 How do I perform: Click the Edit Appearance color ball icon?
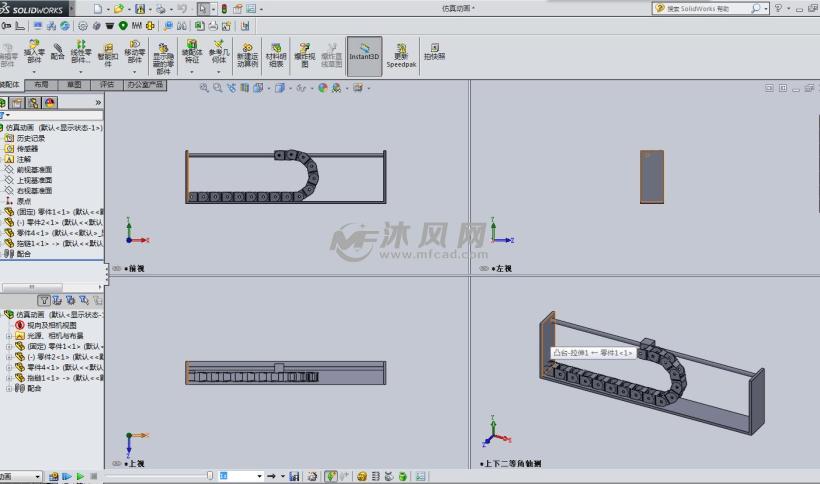[323, 88]
